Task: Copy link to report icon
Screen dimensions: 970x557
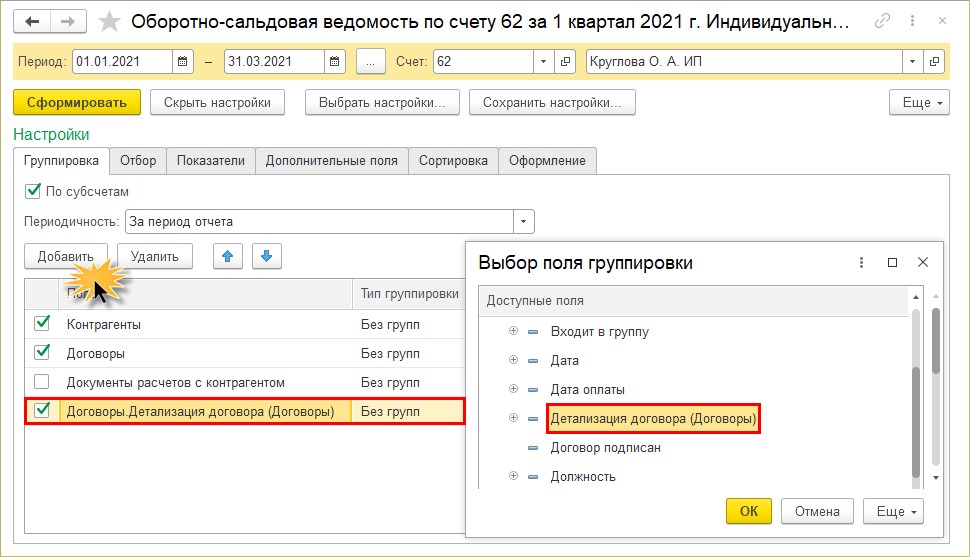Action: [883, 21]
